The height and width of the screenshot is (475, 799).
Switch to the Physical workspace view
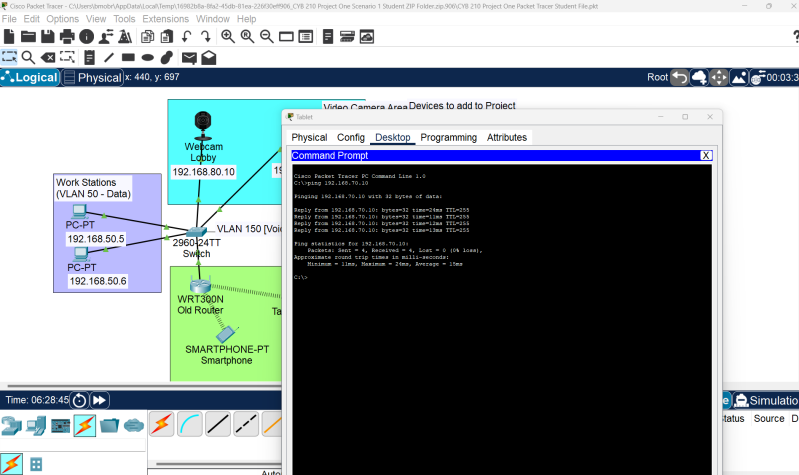click(x=91, y=77)
